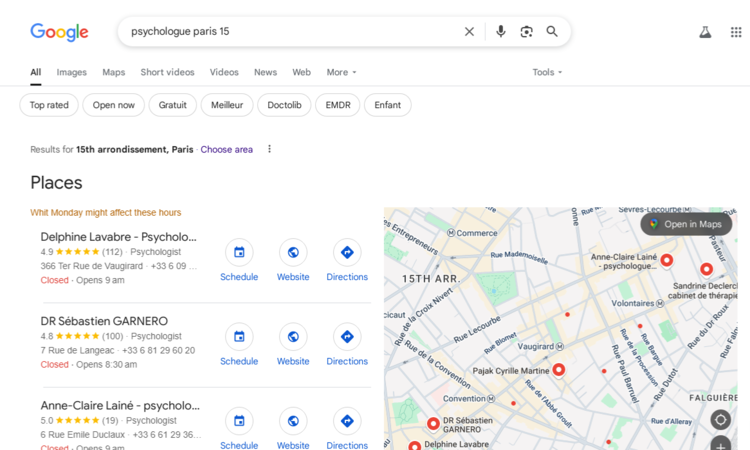Switch to the News tab
The image size is (750, 450).
tap(265, 72)
